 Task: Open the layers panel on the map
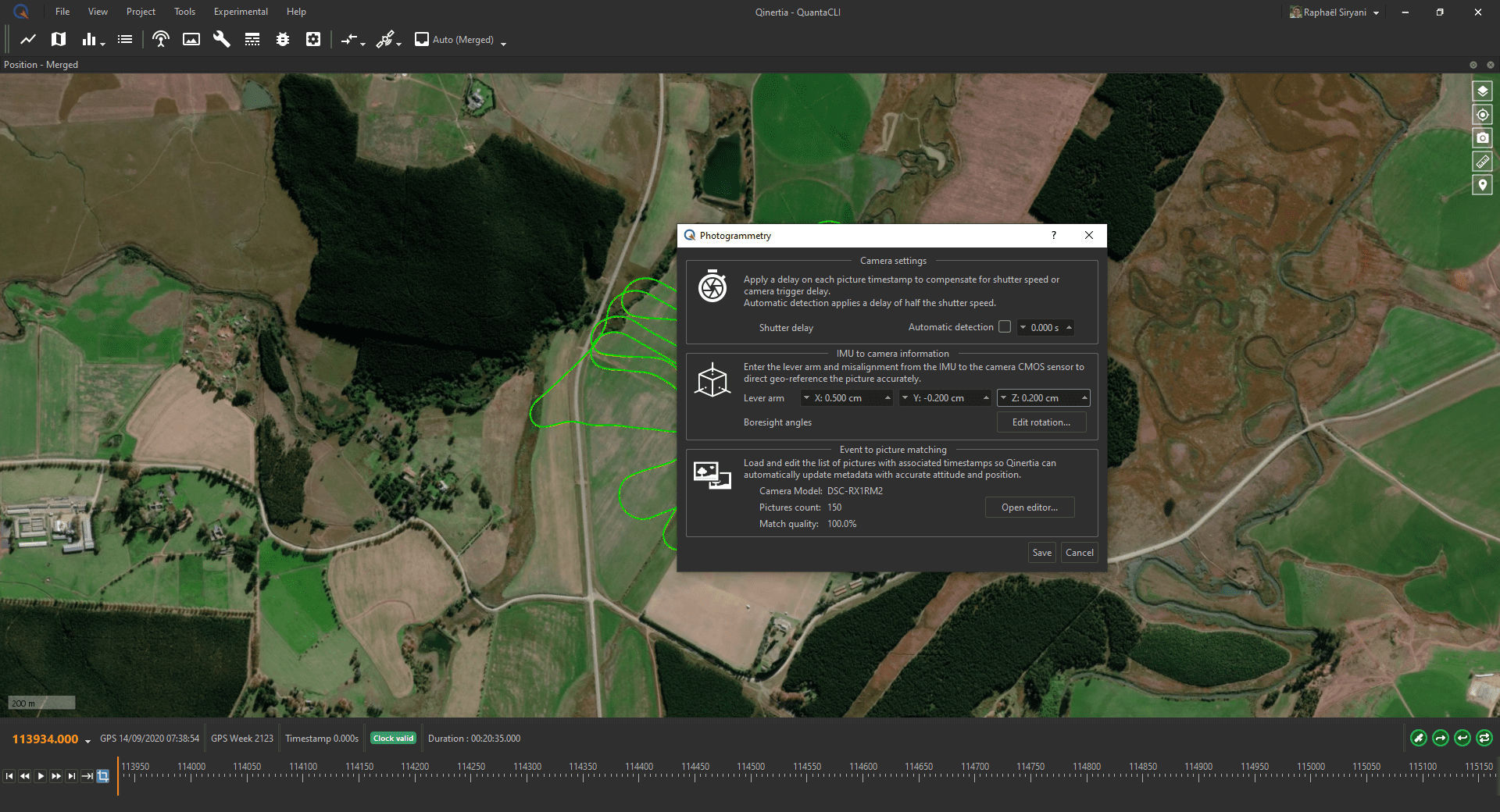1482,91
